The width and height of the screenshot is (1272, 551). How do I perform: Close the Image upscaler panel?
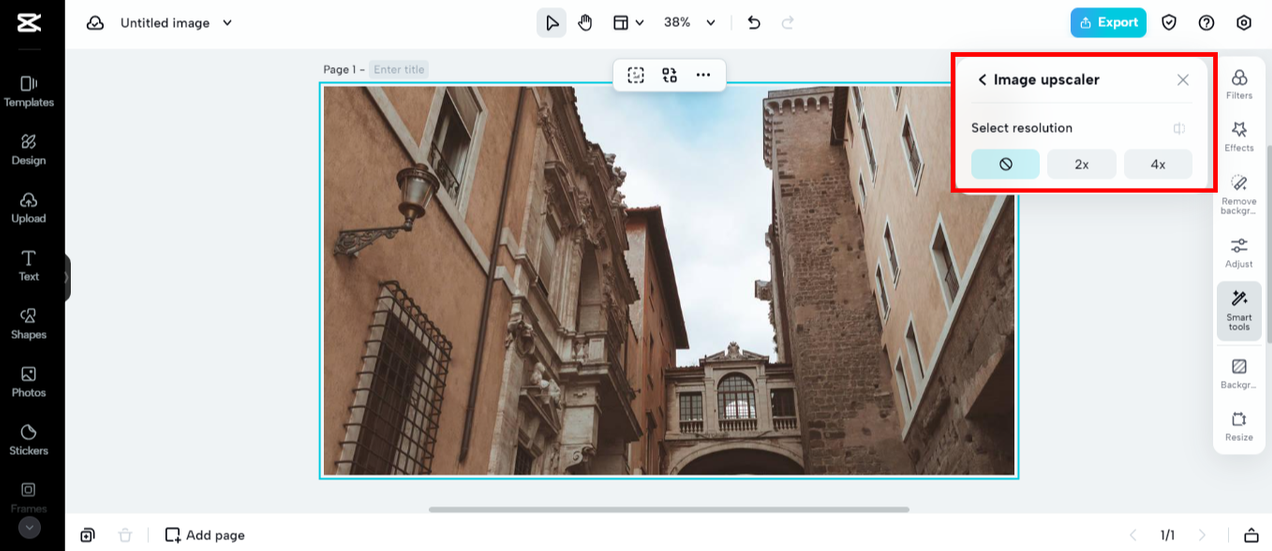pos(1183,80)
